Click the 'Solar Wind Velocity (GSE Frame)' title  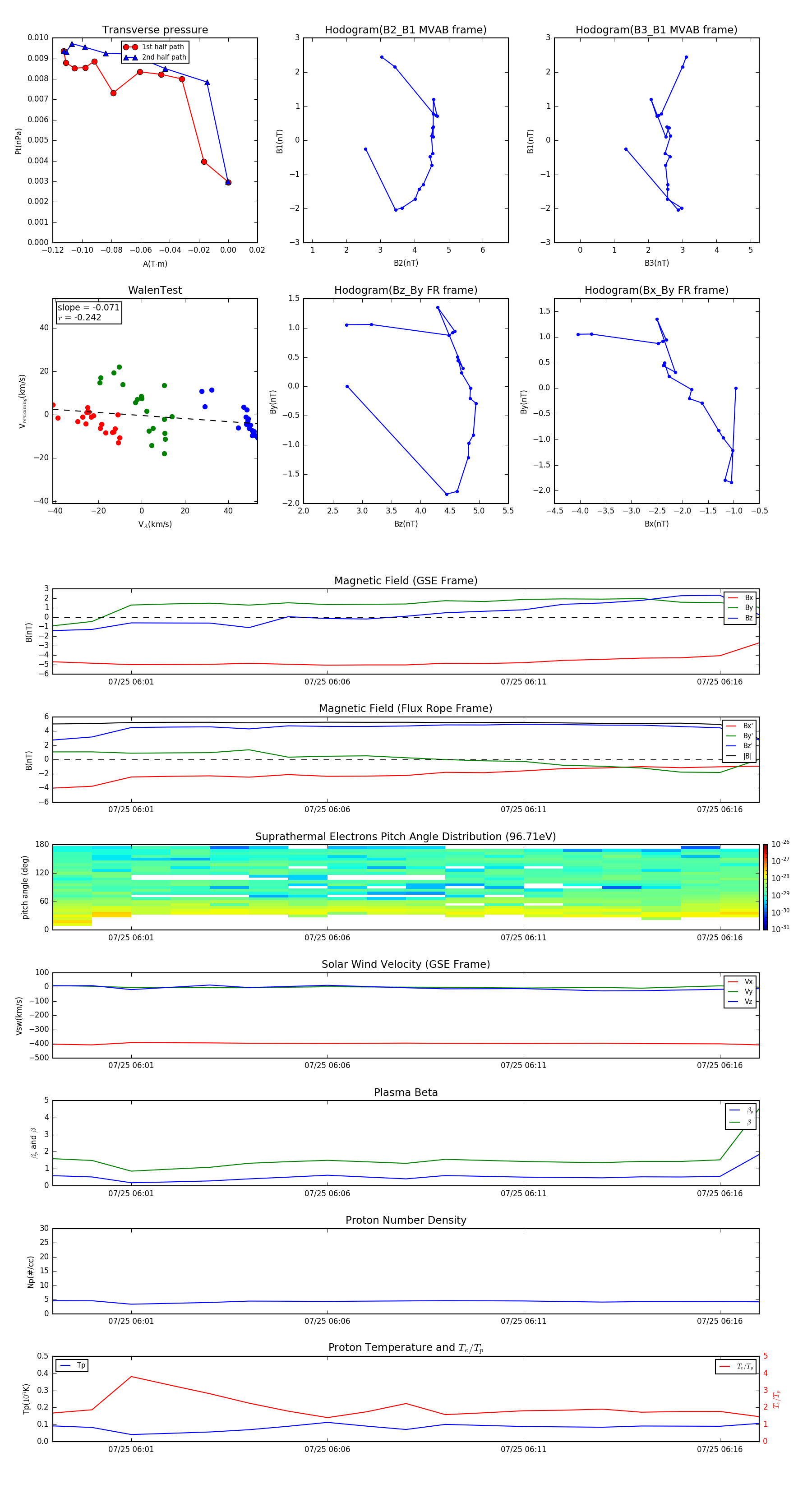(x=406, y=964)
